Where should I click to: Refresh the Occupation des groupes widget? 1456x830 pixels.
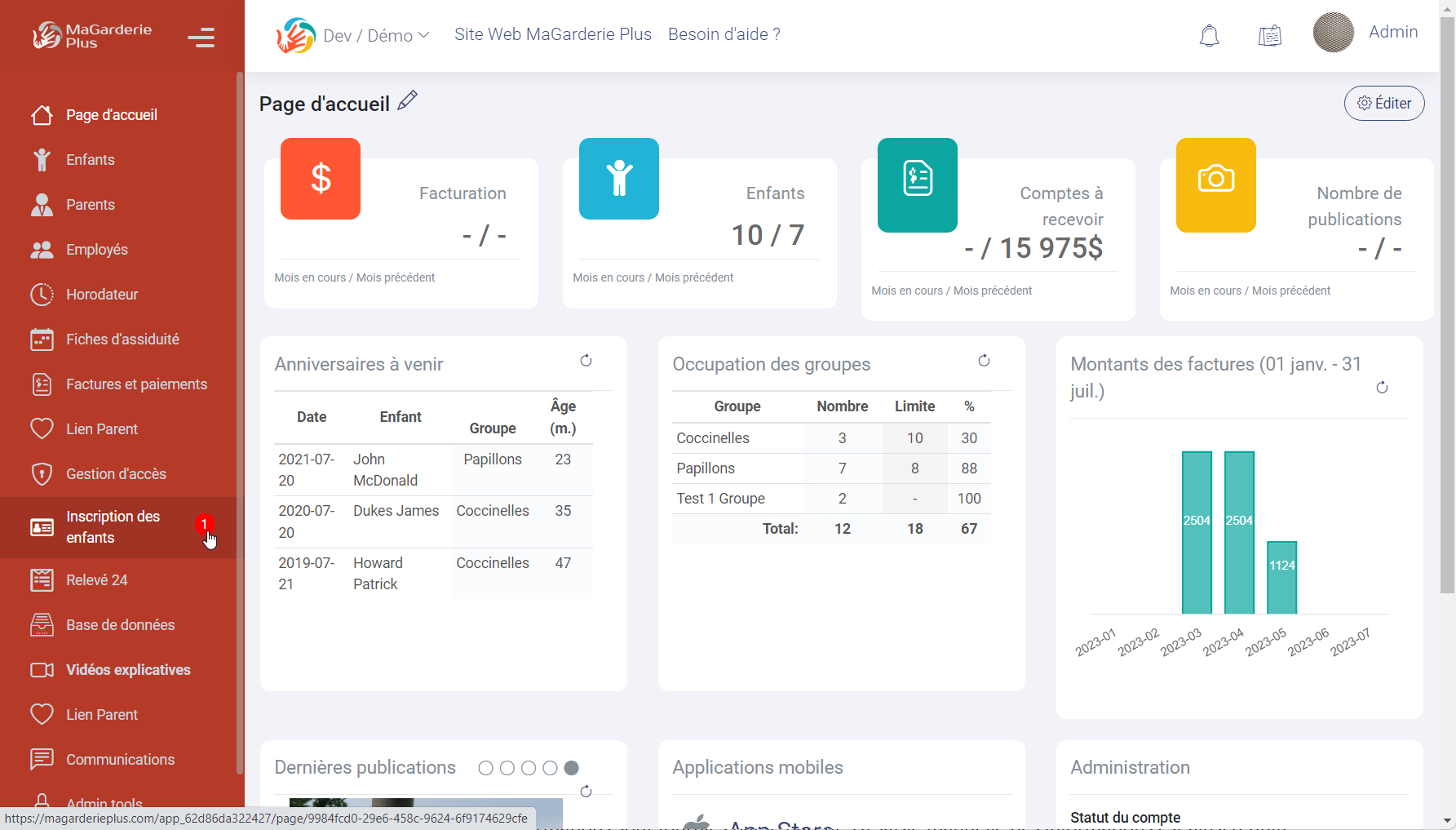984,361
